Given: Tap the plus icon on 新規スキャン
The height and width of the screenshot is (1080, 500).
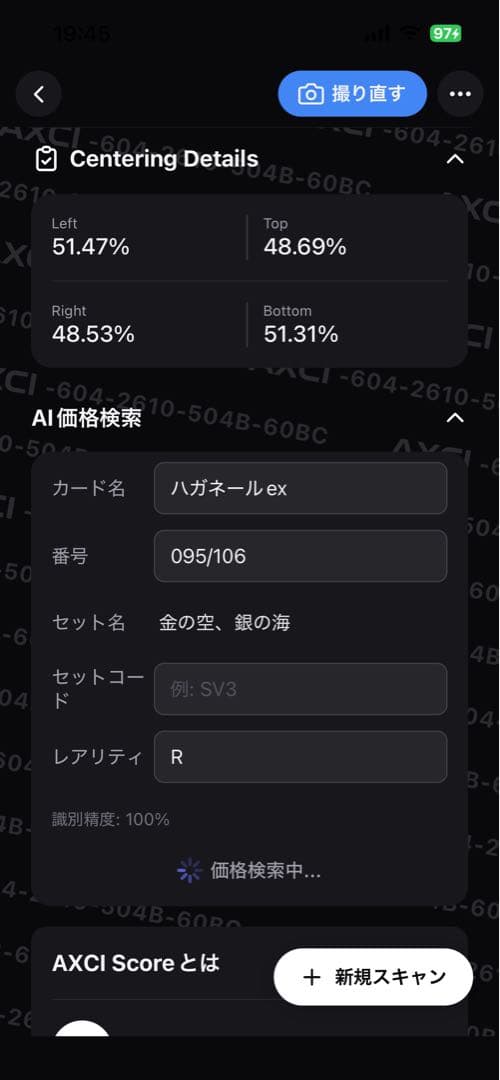Looking at the screenshot, I should tap(312, 977).
